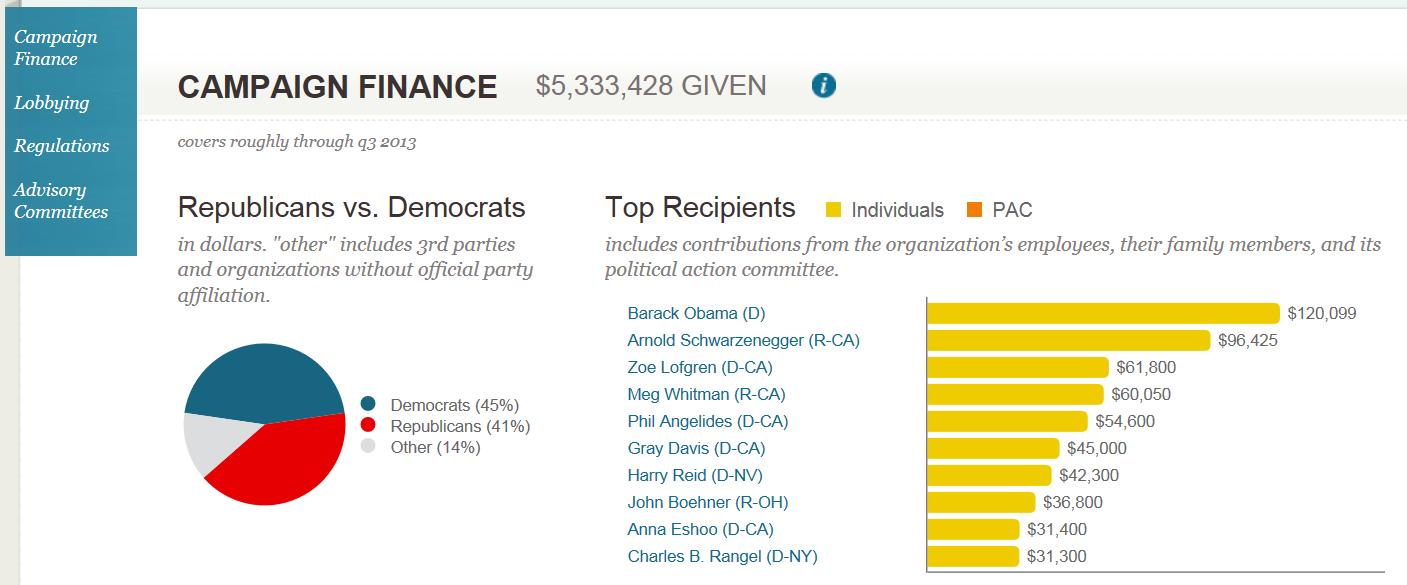Open Harry Reid (D-NV) recipient link
This screenshot has width=1407, height=585.
695,475
